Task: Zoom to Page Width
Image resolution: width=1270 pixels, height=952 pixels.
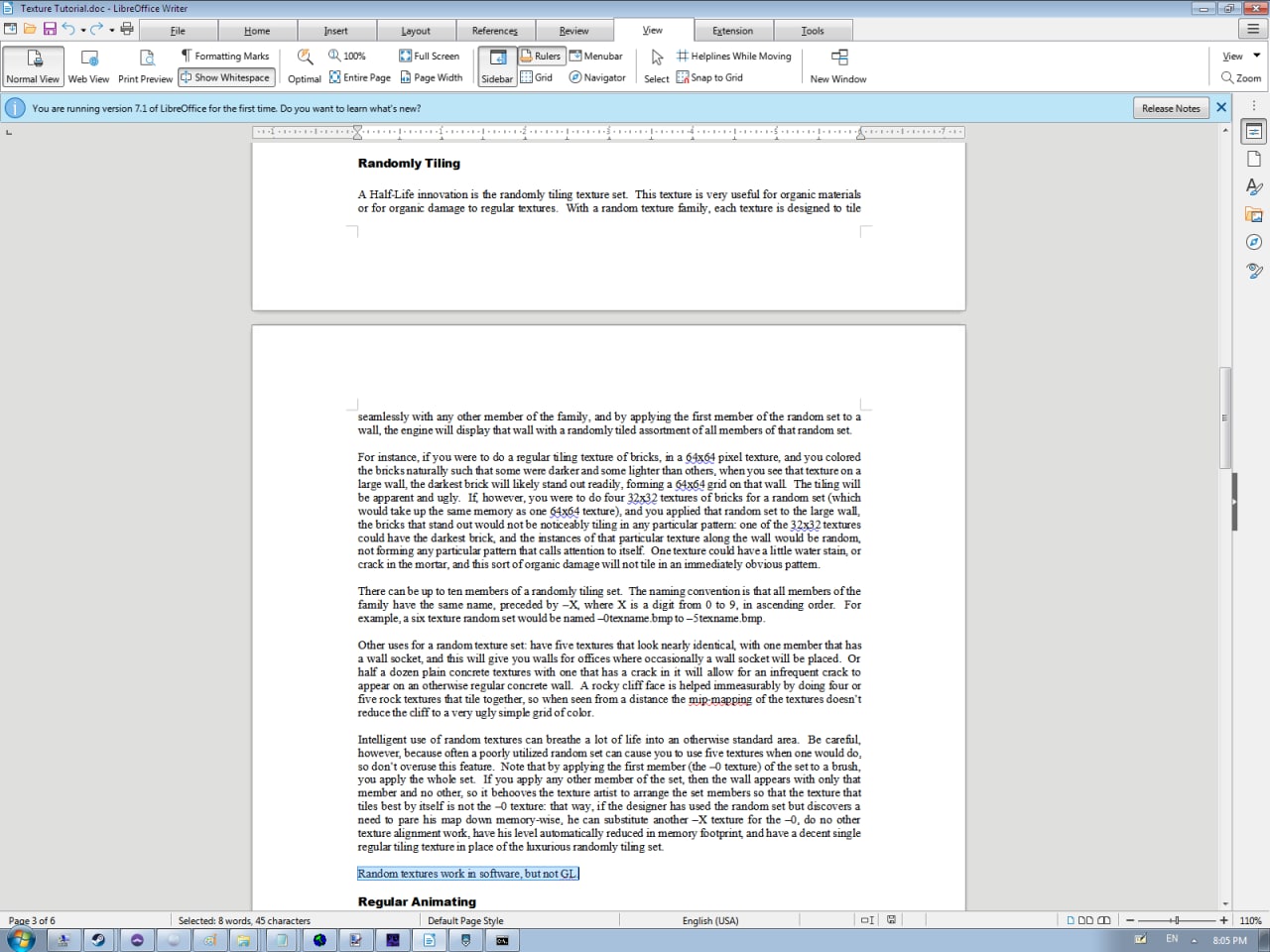Action: [x=432, y=77]
